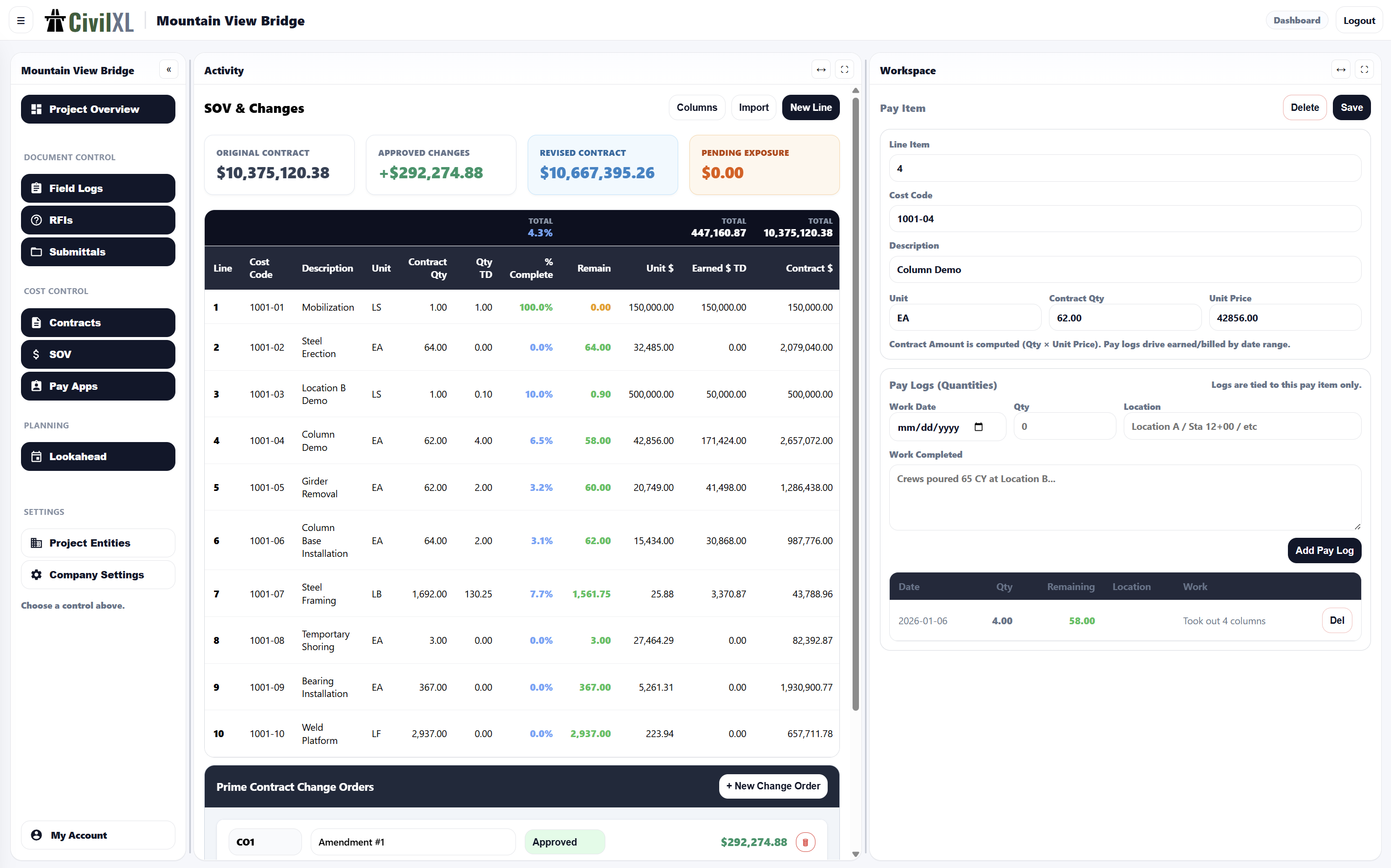Viewport: 1391px width, 868px height.
Task: Open Field Logs in sidebar
Action: tap(98, 188)
